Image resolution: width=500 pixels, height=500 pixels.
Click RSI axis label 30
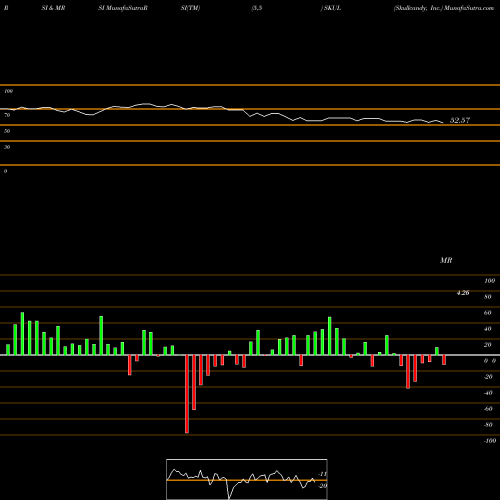point(7,147)
